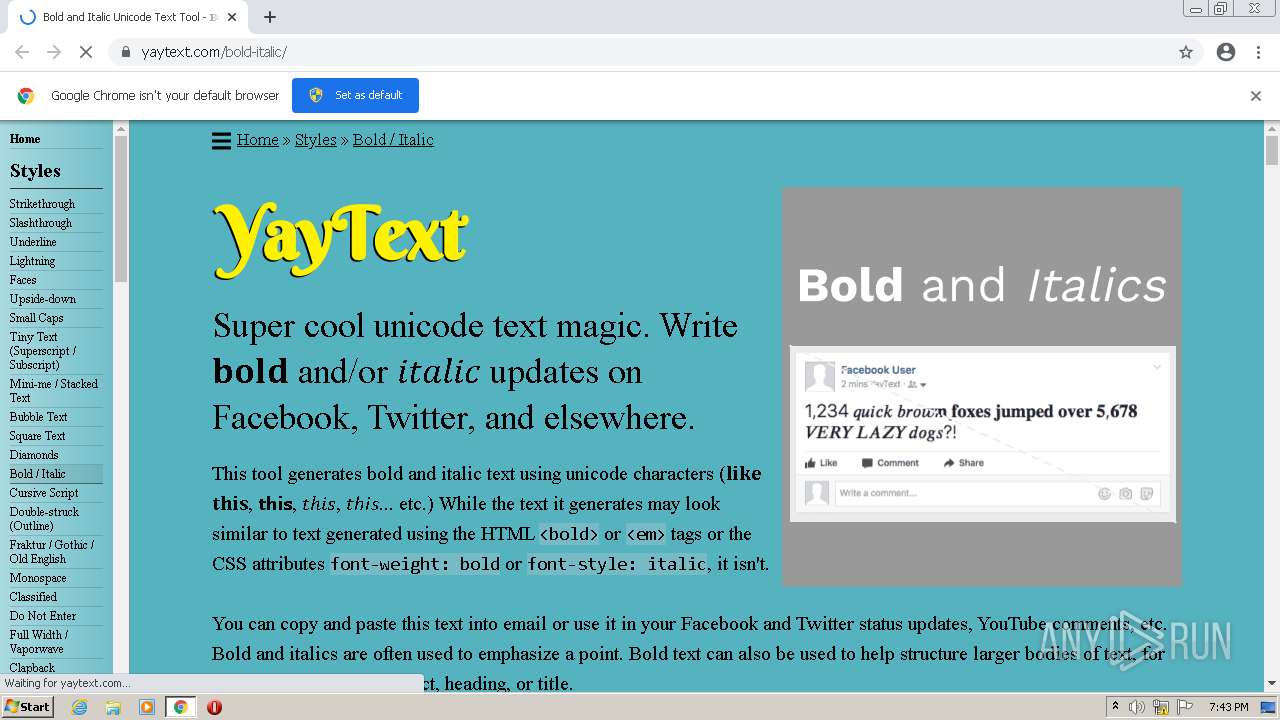Open Tiny Text (Superscript / Subscript) style
The width and height of the screenshot is (1280, 720).
click(43, 351)
